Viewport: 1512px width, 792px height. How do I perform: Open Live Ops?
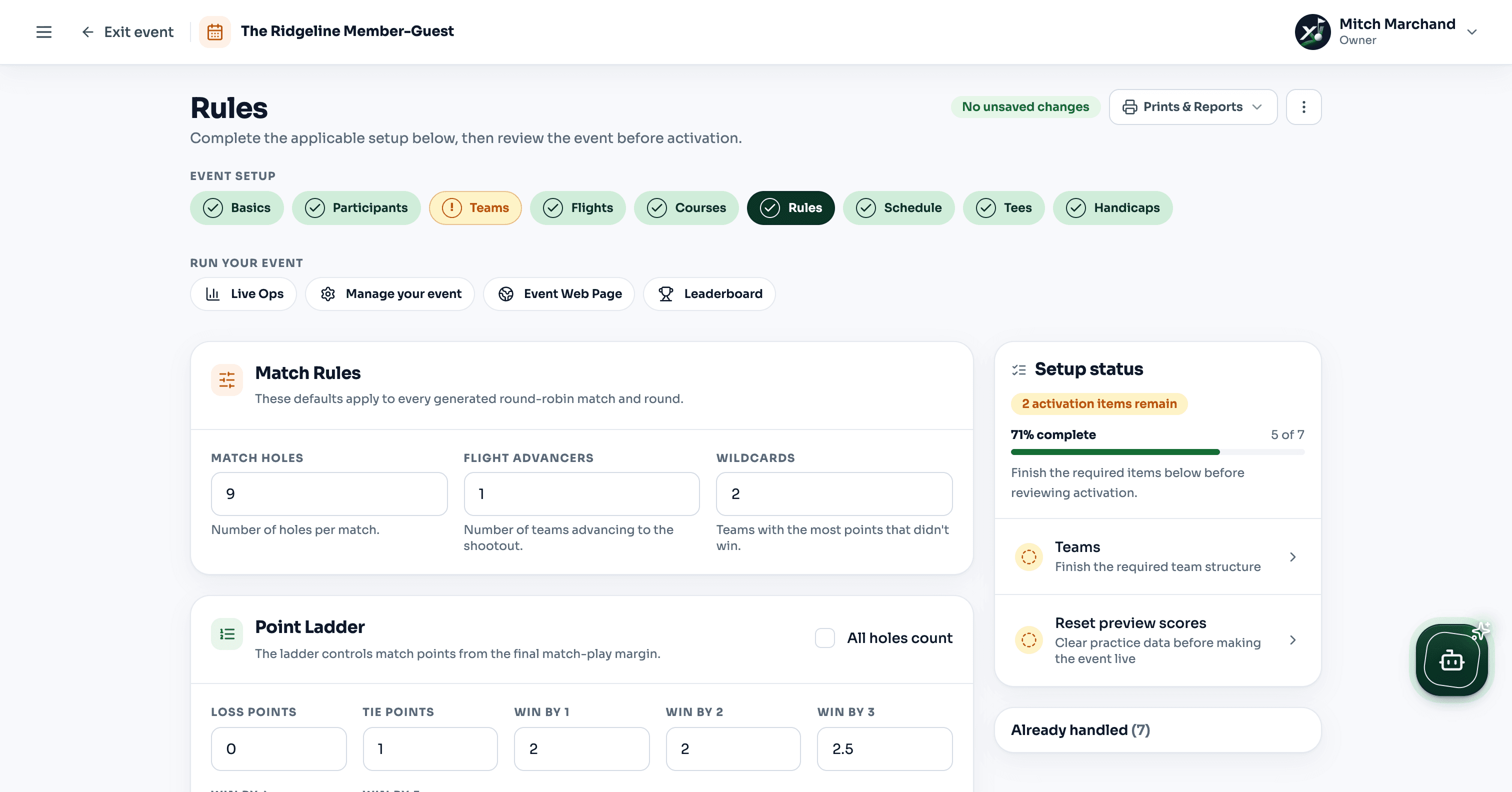pyautogui.click(x=243, y=293)
